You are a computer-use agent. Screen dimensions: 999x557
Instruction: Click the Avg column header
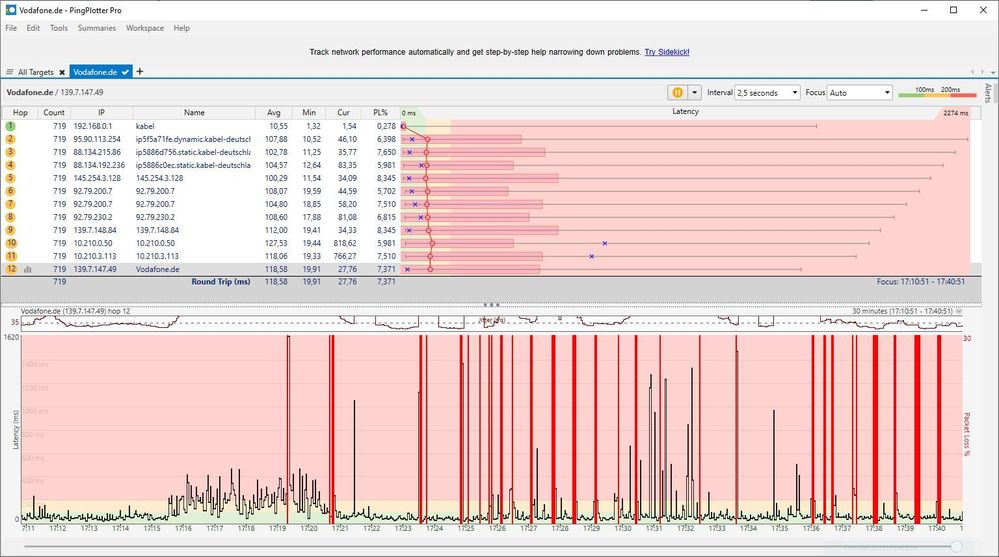pos(273,112)
